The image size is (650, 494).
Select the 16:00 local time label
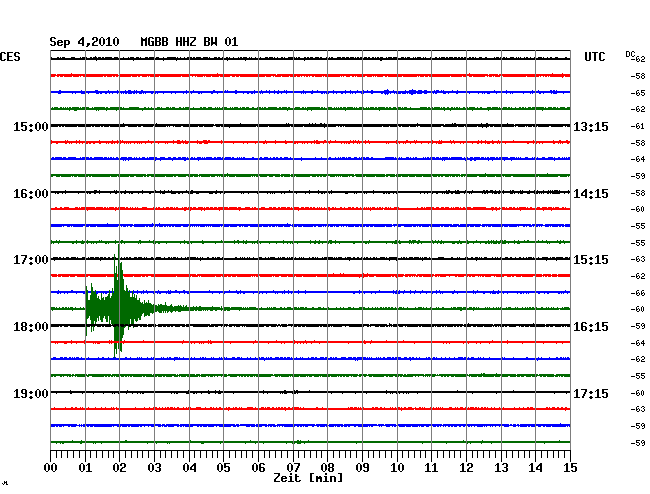point(31,194)
